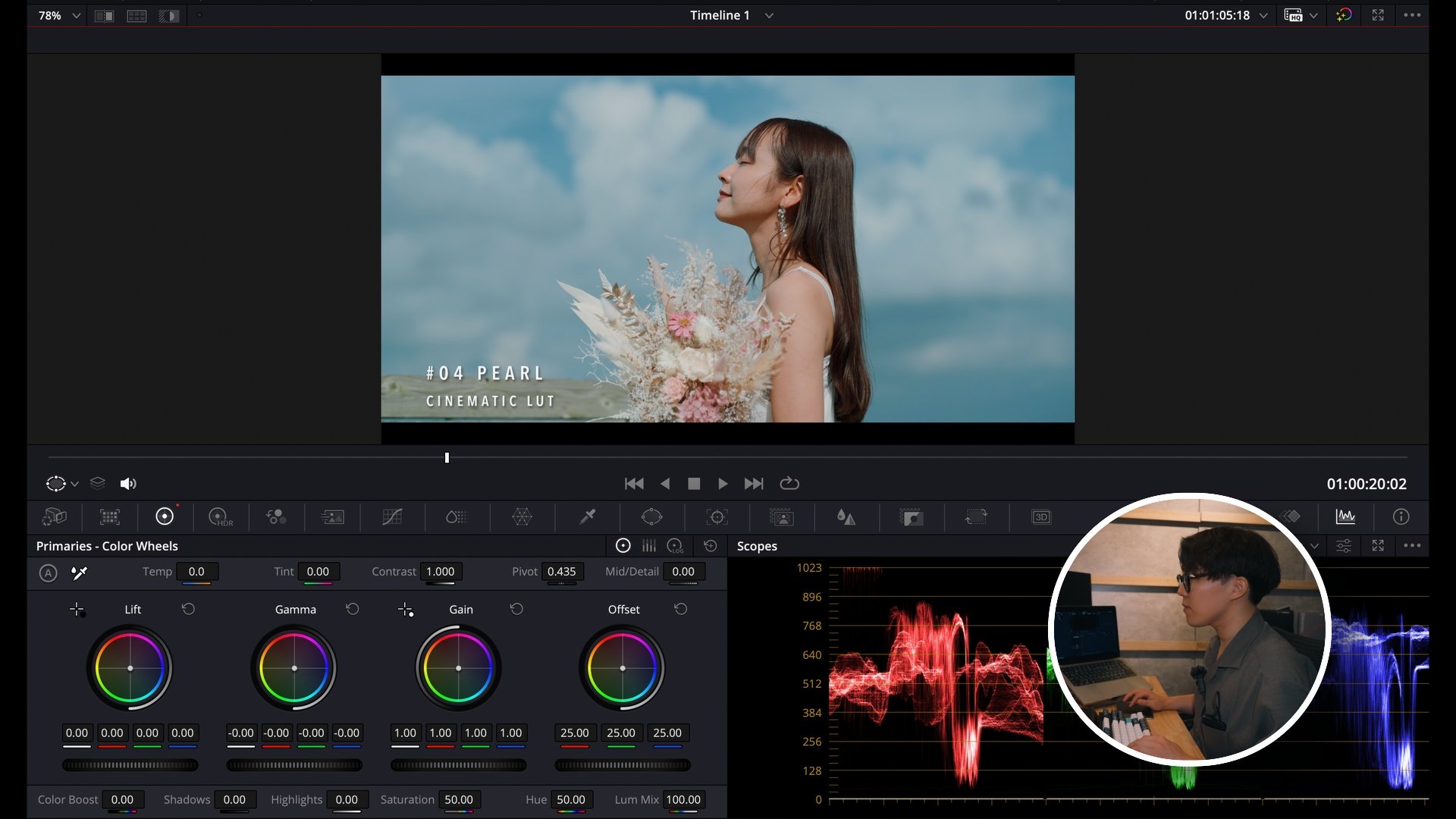Open the Camera Raw palette
Screen dimensions: 1456x819
[x=54, y=517]
